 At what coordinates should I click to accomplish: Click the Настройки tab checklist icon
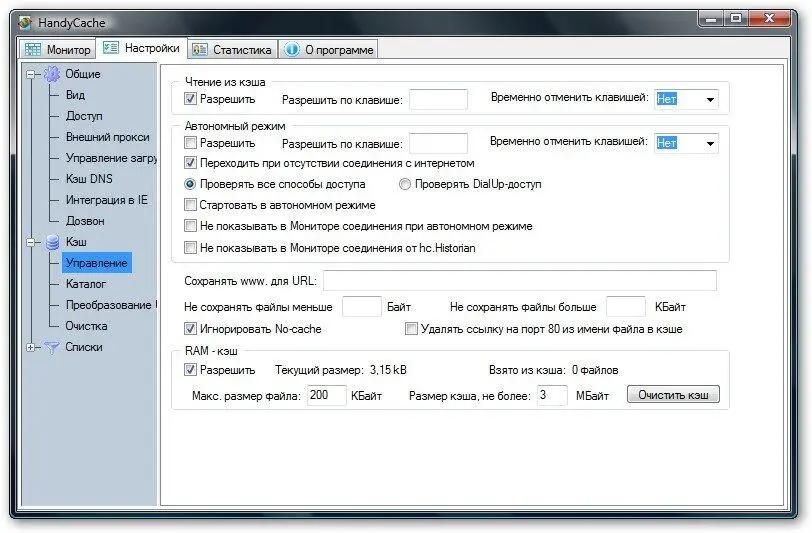[111, 48]
